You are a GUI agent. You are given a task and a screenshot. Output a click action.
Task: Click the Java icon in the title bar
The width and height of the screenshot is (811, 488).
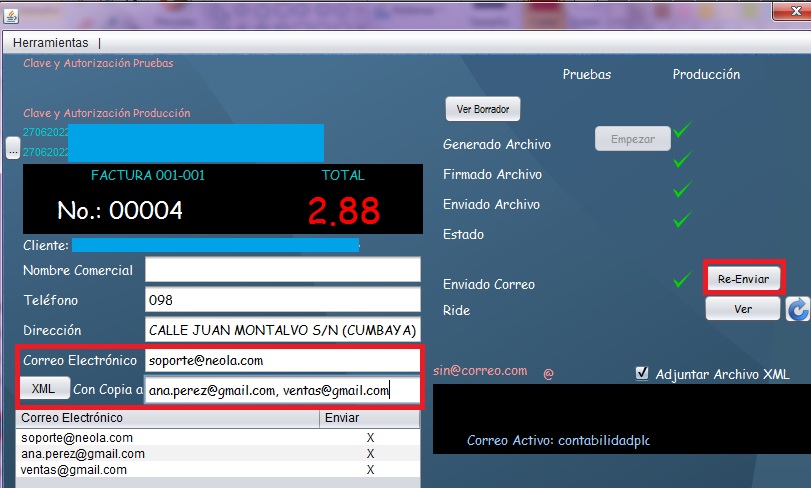11,14
